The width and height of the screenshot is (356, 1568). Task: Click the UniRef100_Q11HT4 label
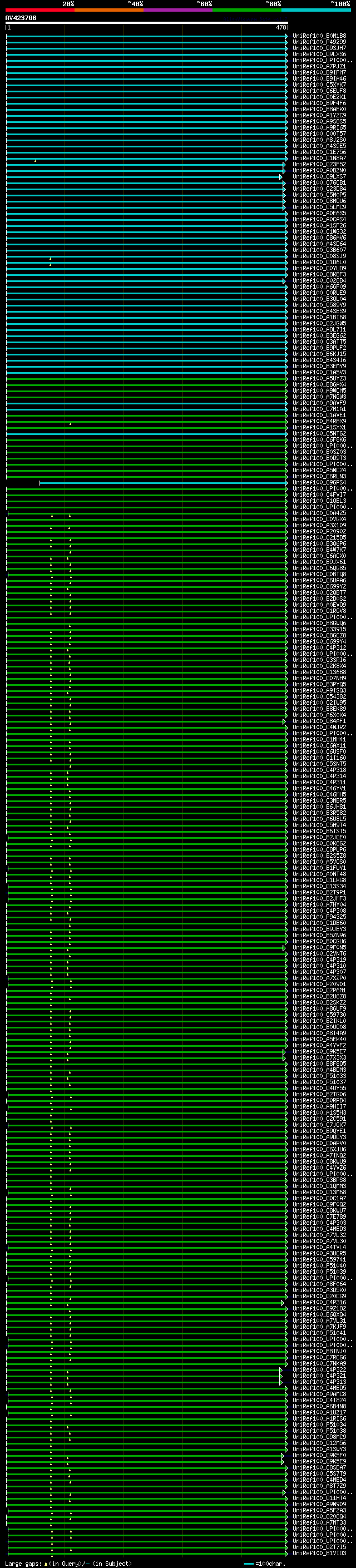[319, 1498]
